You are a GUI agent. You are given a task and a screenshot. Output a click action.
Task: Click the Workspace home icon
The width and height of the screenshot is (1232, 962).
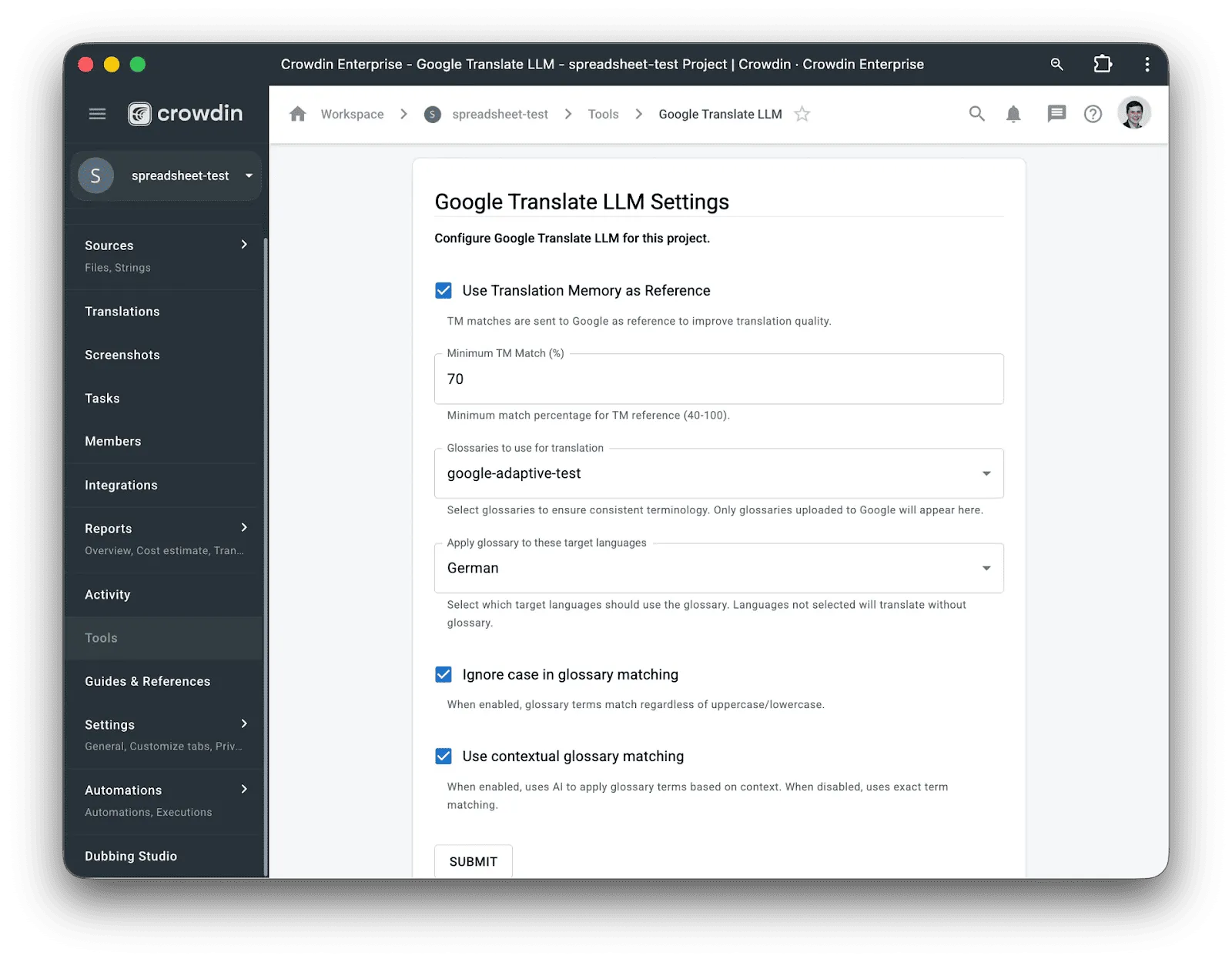tap(298, 114)
